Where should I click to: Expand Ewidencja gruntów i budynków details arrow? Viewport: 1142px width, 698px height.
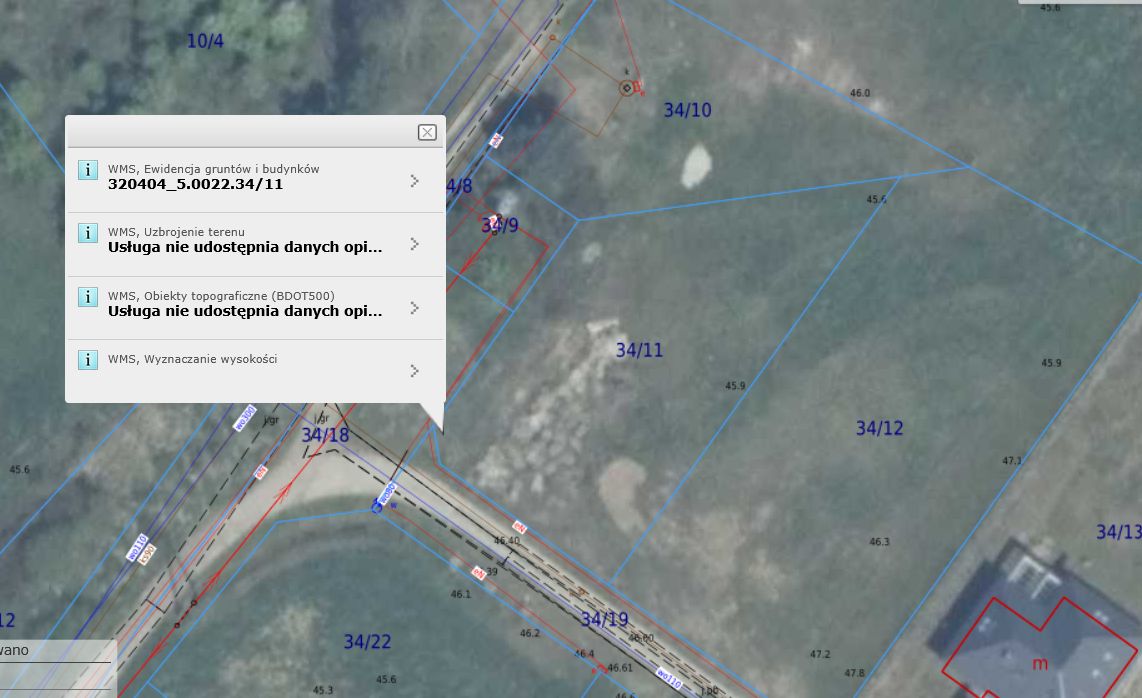[414, 181]
